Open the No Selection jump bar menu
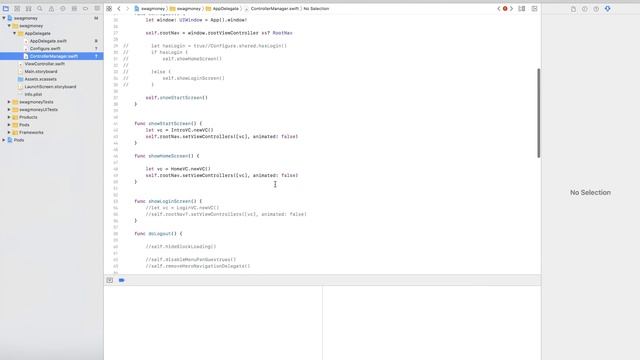The width and height of the screenshot is (640, 360). (x=316, y=9)
